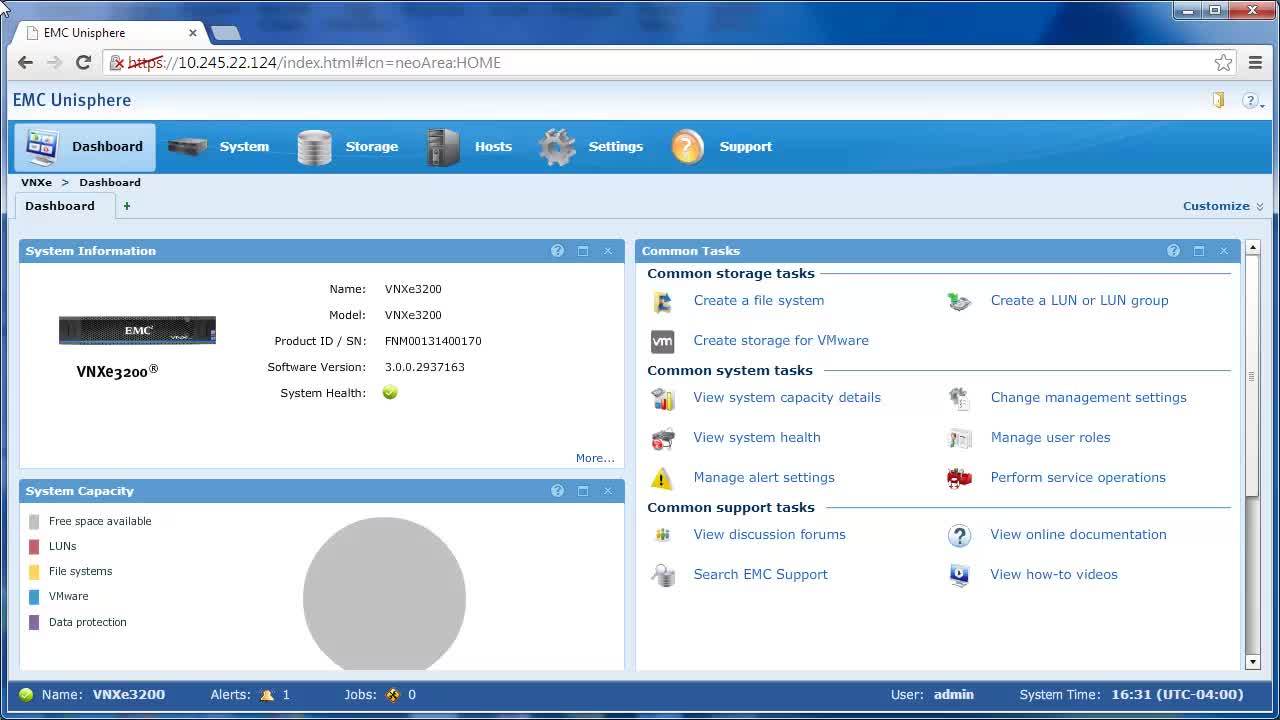
Task: Open help for Common Tasks panel
Action: tap(1173, 251)
